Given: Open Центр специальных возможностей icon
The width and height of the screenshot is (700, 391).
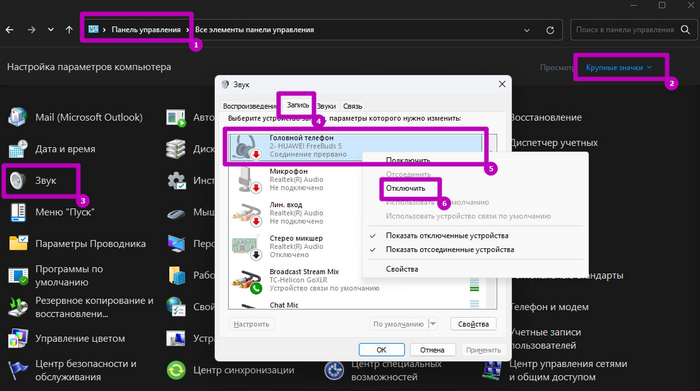Looking at the screenshot, I should pyautogui.click(x=334, y=370).
